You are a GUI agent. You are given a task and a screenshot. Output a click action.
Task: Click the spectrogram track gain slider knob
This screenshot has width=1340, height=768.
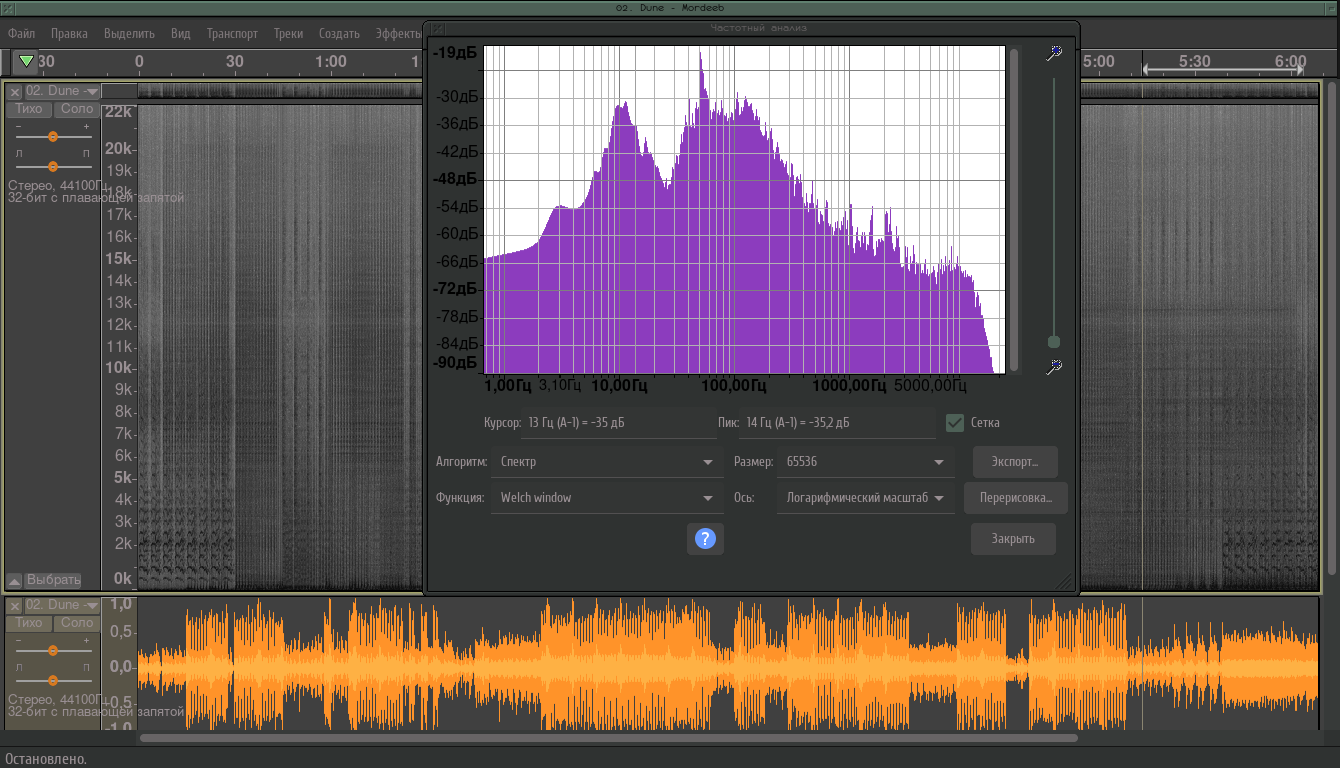click(x=53, y=136)
